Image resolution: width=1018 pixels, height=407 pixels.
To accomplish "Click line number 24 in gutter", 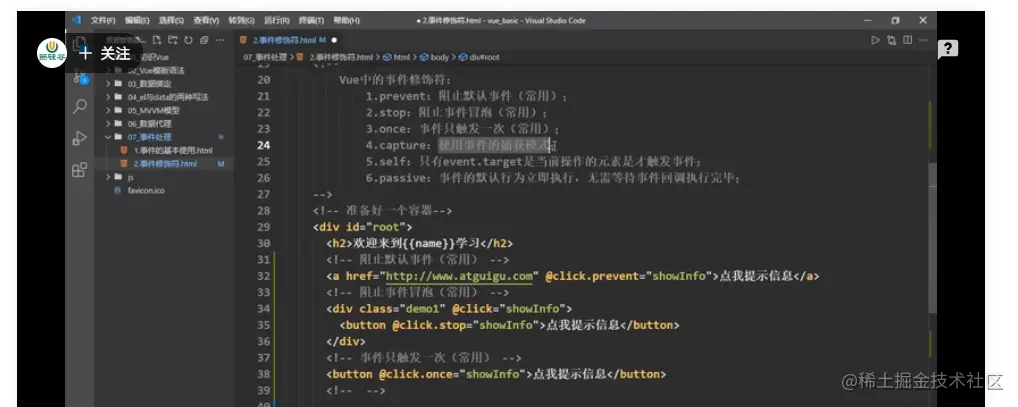I will click(263, 145).
